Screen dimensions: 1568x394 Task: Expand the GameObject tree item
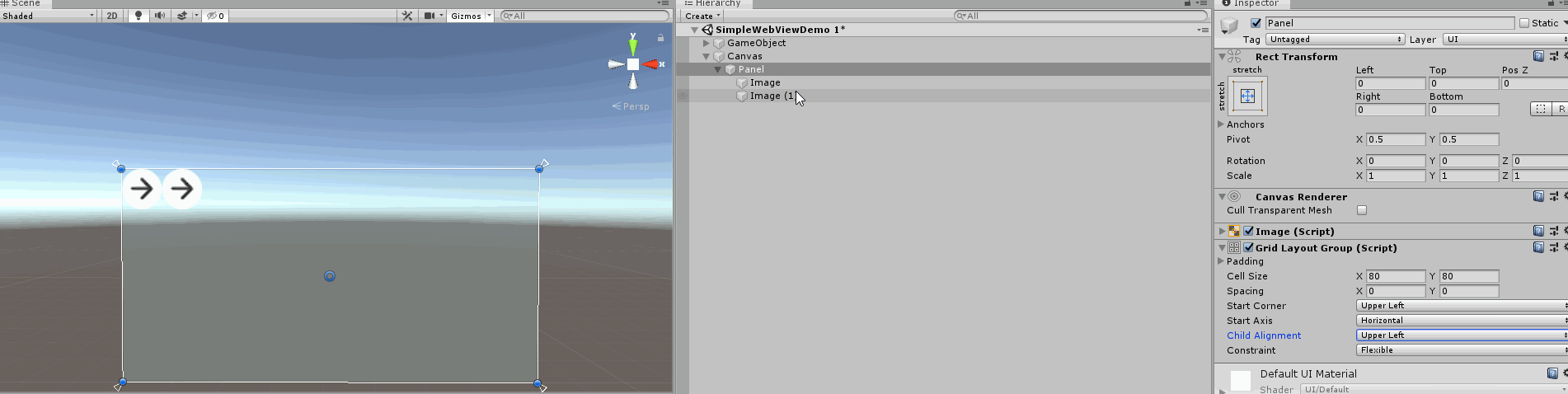[x=707, y=43]
